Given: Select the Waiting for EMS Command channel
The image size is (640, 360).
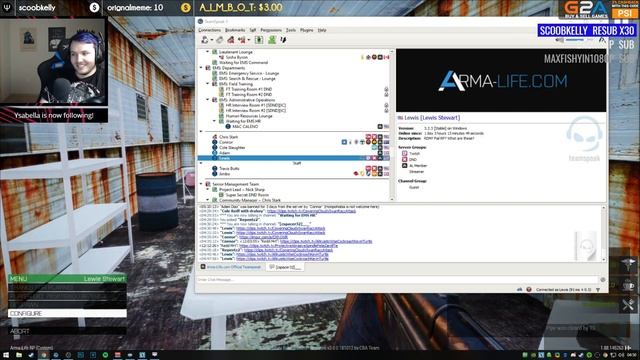Looking at the screenshot, I should click(243, 62).
